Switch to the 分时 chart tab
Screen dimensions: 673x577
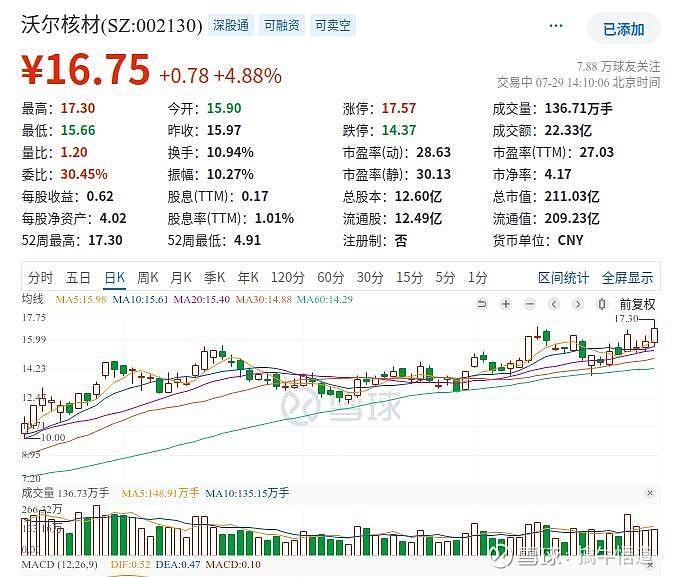click(x=40, y=278)
